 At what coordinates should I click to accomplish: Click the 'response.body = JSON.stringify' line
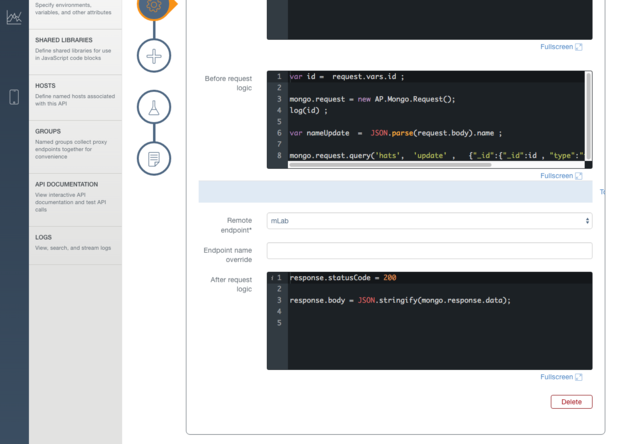[x=400, y=300]
